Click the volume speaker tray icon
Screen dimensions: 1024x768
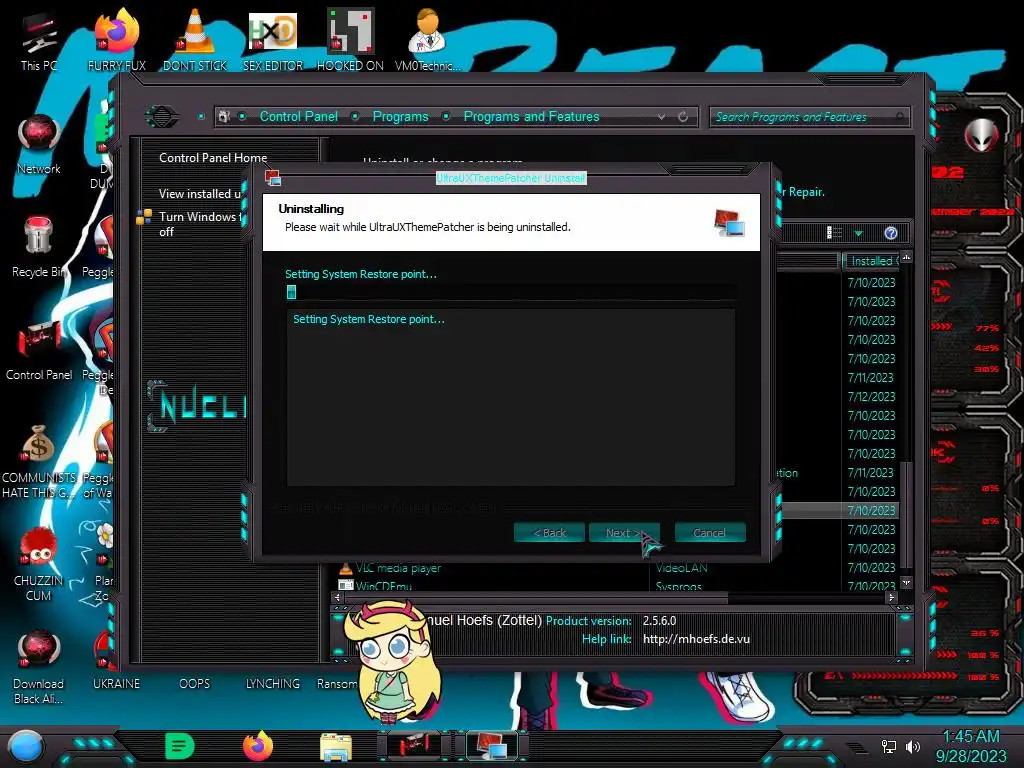click(x=912, y=746)
